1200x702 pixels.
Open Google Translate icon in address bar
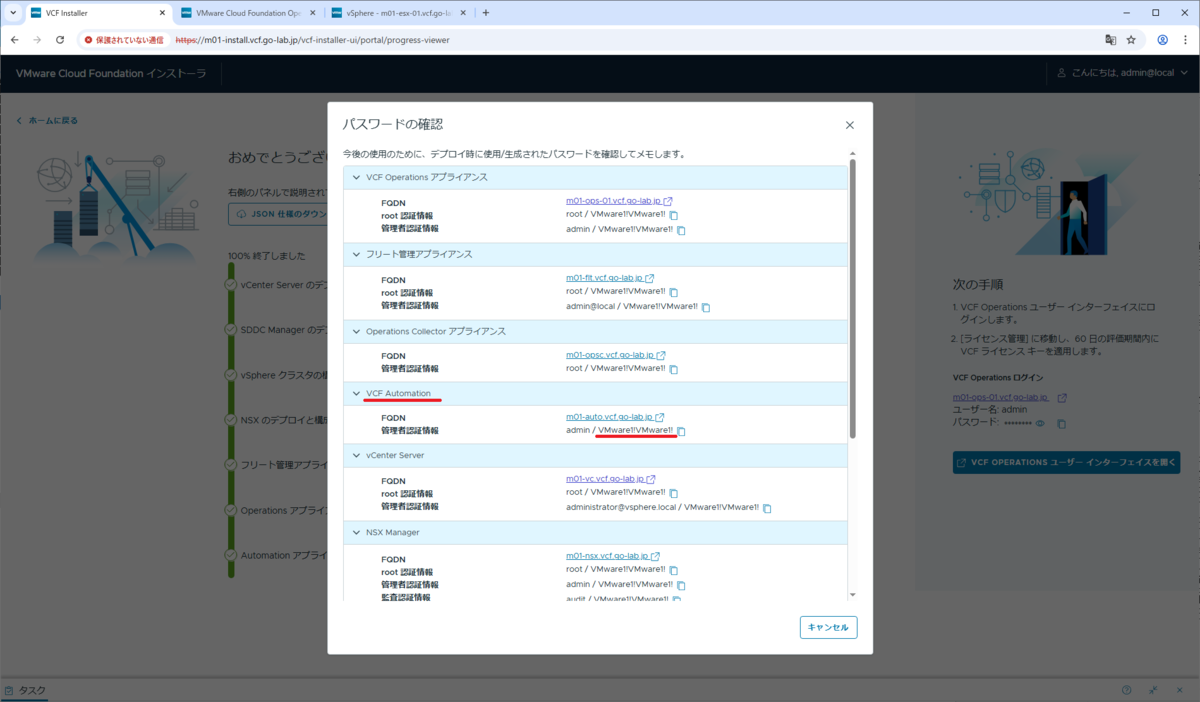(x=1110, y=40)
